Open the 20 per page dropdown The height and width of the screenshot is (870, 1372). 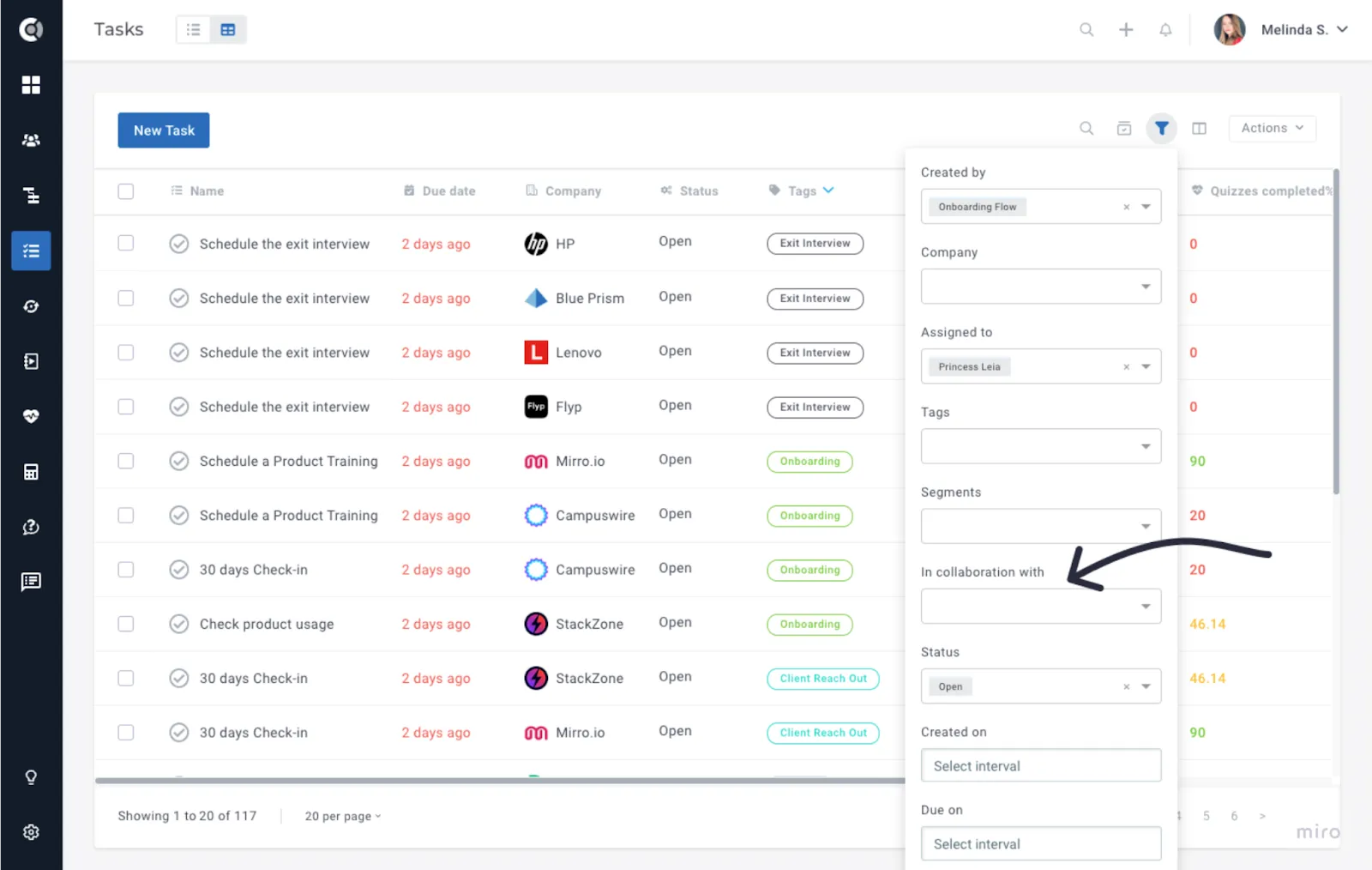coord(343,816)
